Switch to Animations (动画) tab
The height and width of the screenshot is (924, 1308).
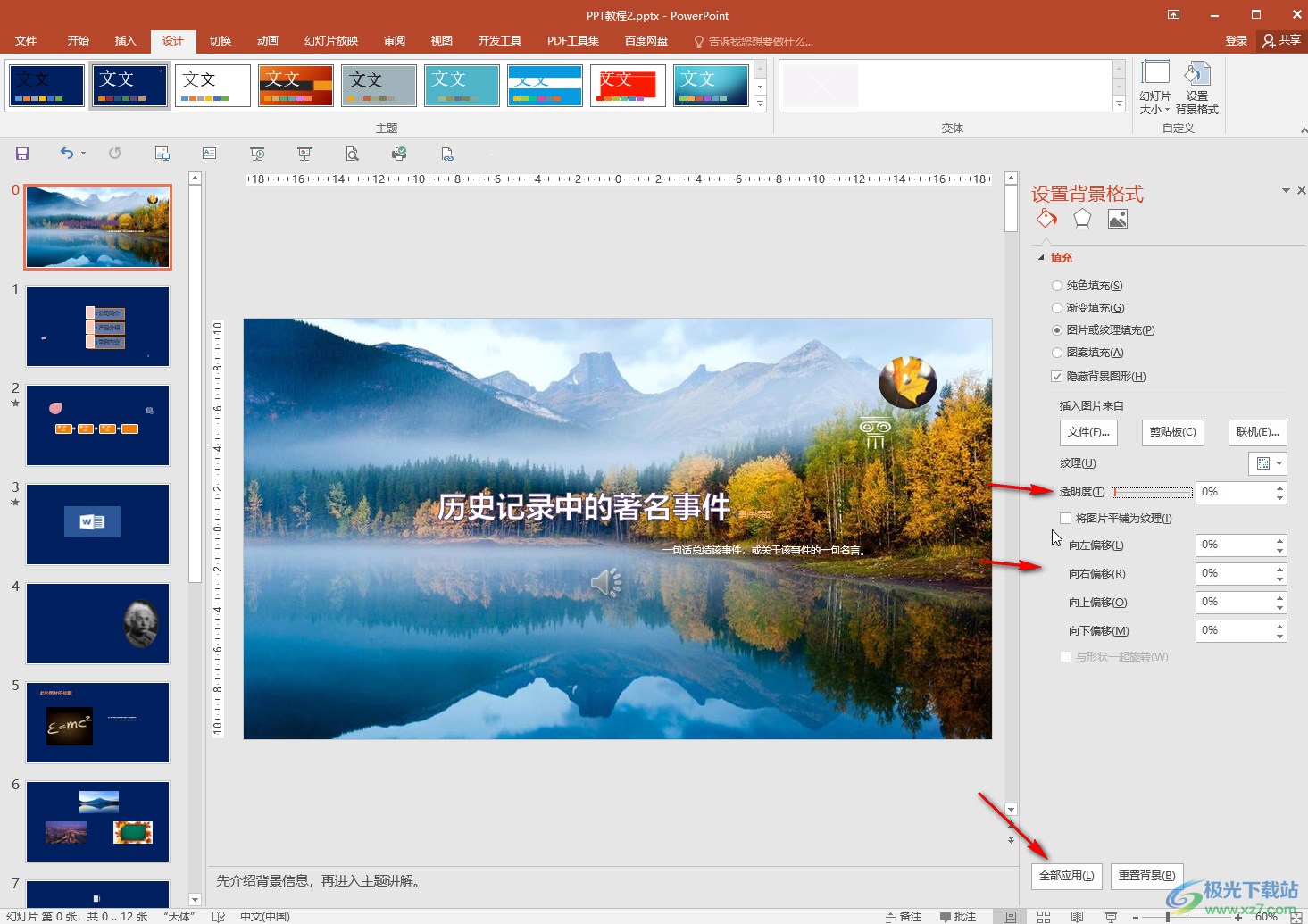(268, 41)
